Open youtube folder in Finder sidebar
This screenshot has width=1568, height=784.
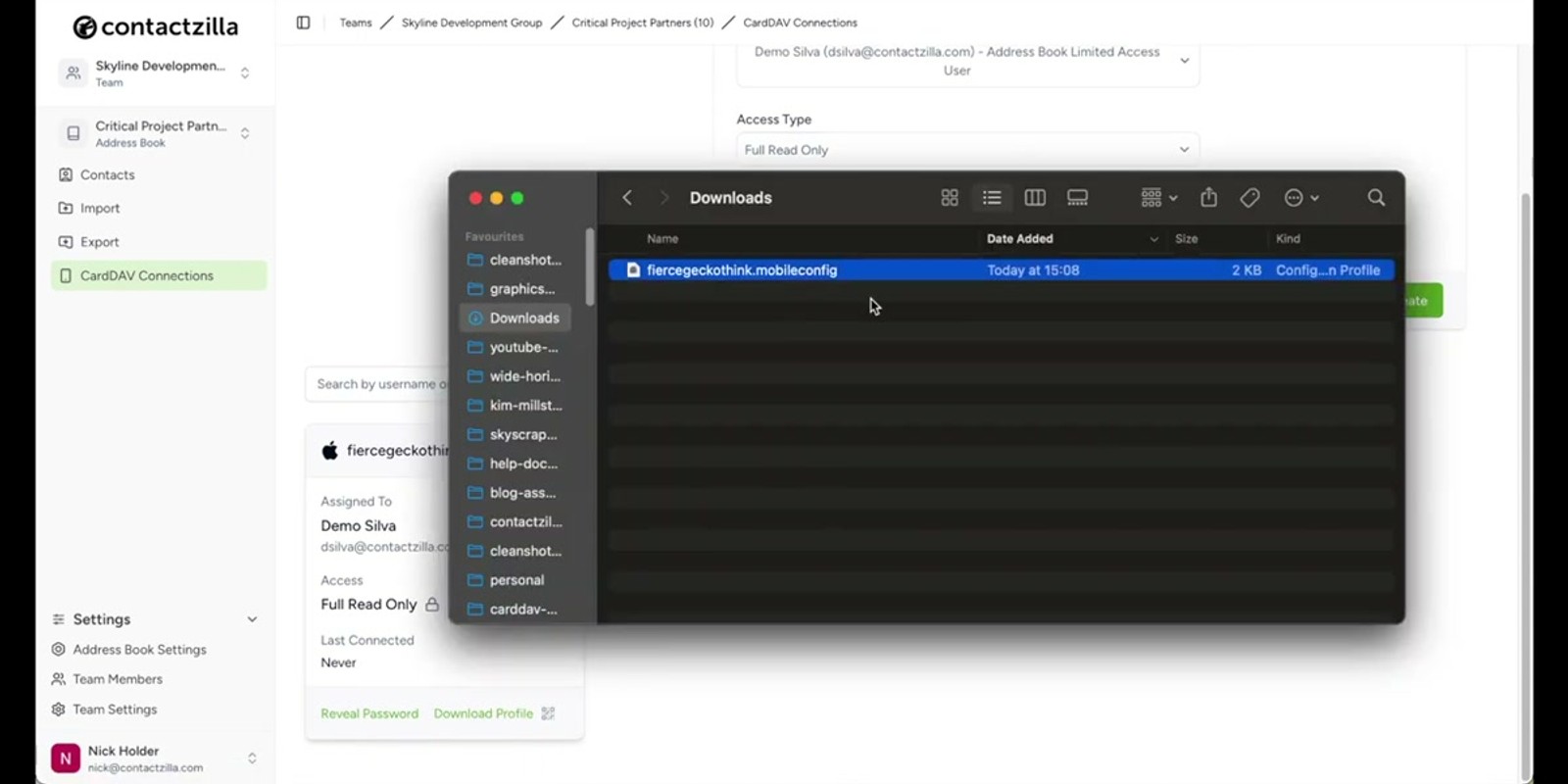click(514, 347)
